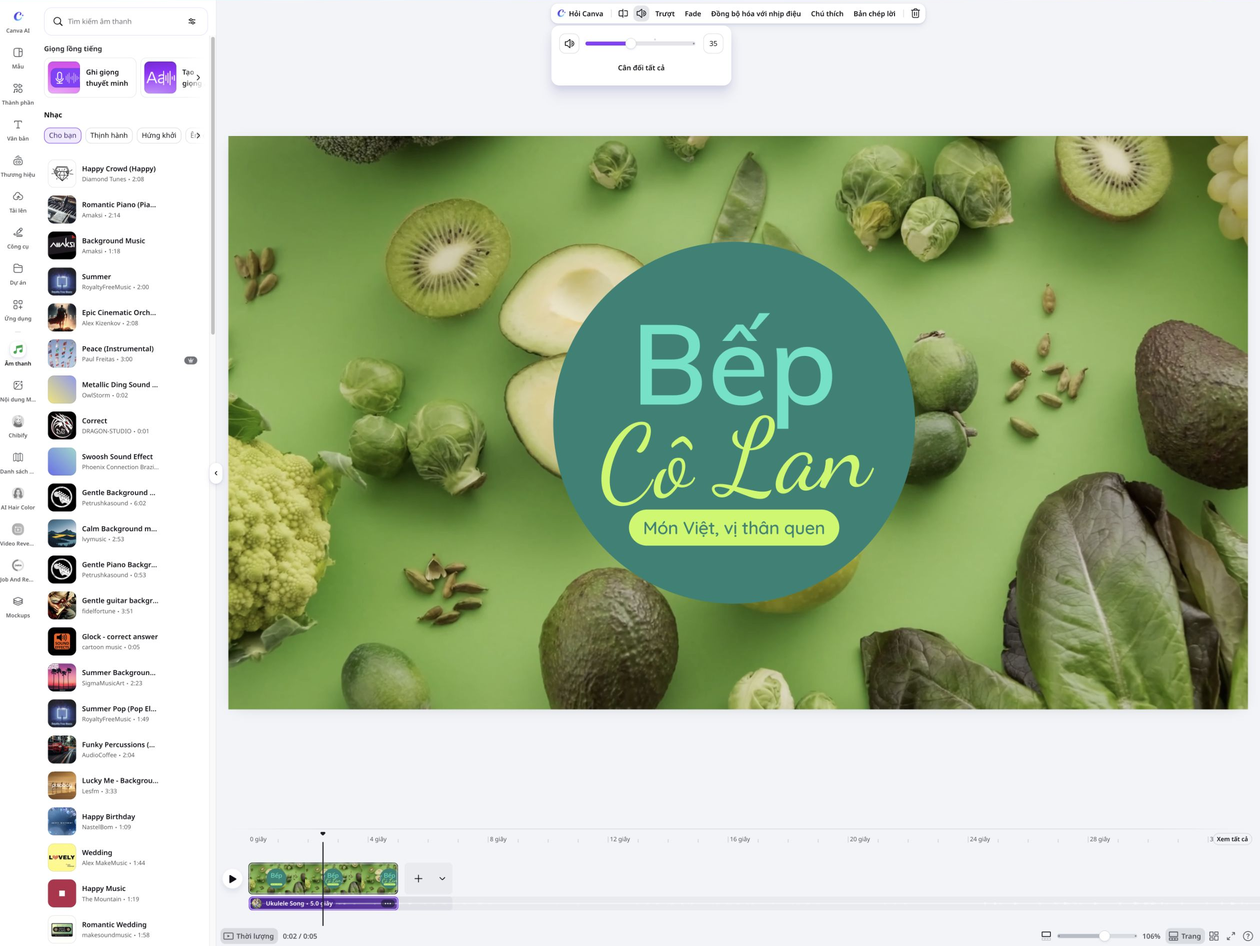
Task: Click Cân đối tất cả
Action: click(x=641, y=68)
